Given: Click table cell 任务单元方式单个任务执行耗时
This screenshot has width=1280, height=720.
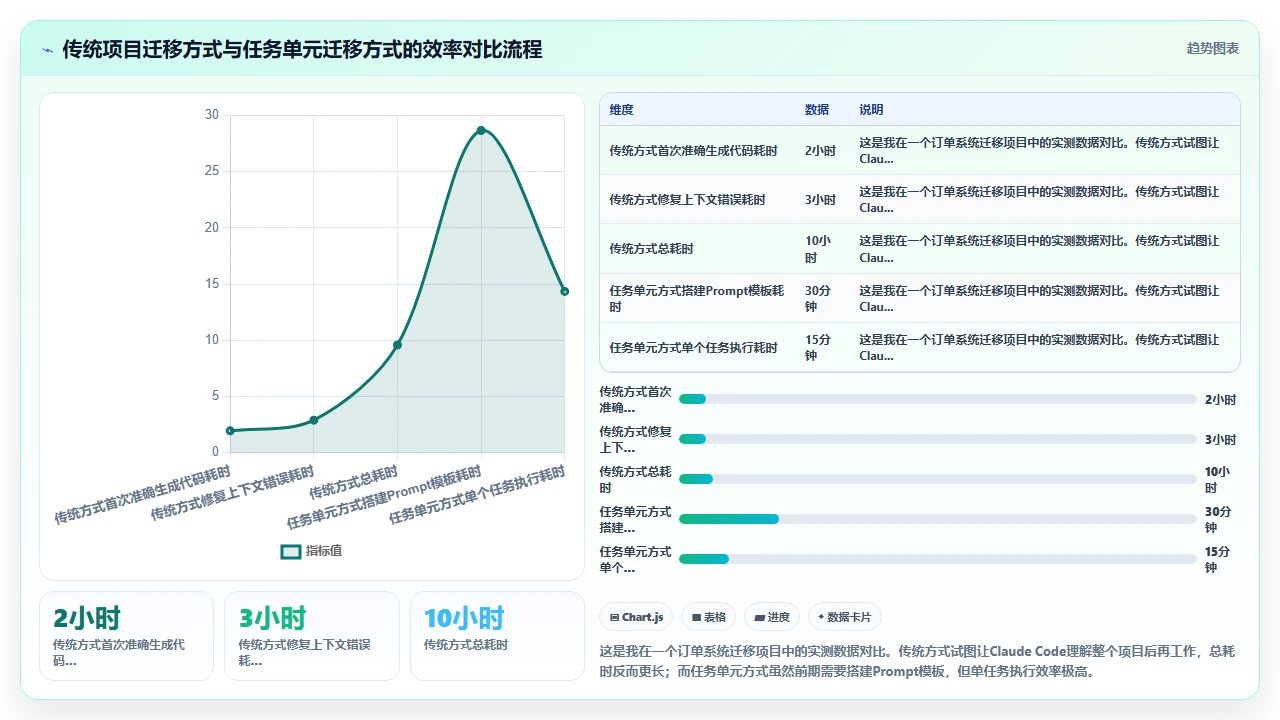Looking at the screenshot, I should click(693, 348).
